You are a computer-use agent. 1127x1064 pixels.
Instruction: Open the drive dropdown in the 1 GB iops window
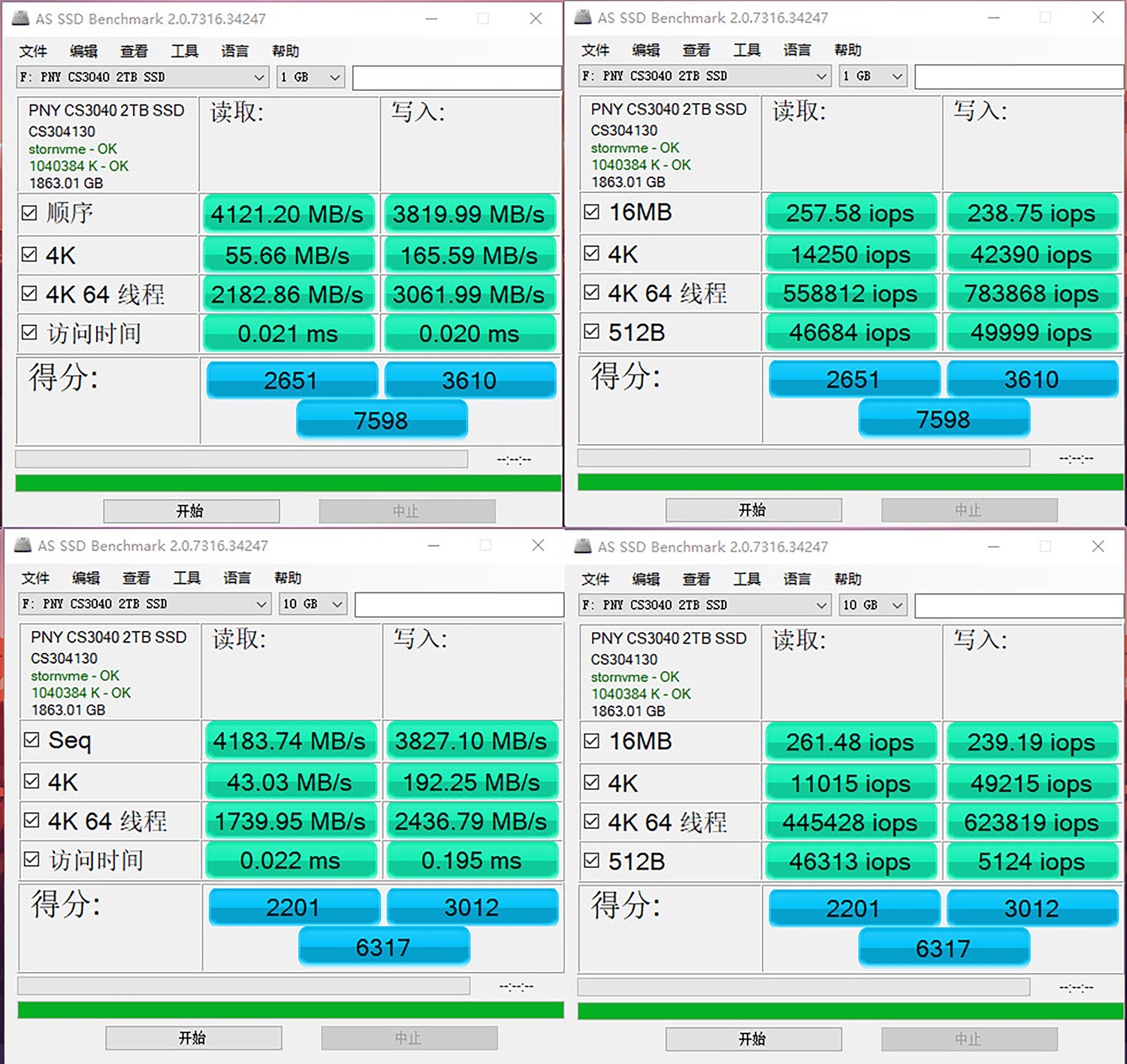(705, 76)
